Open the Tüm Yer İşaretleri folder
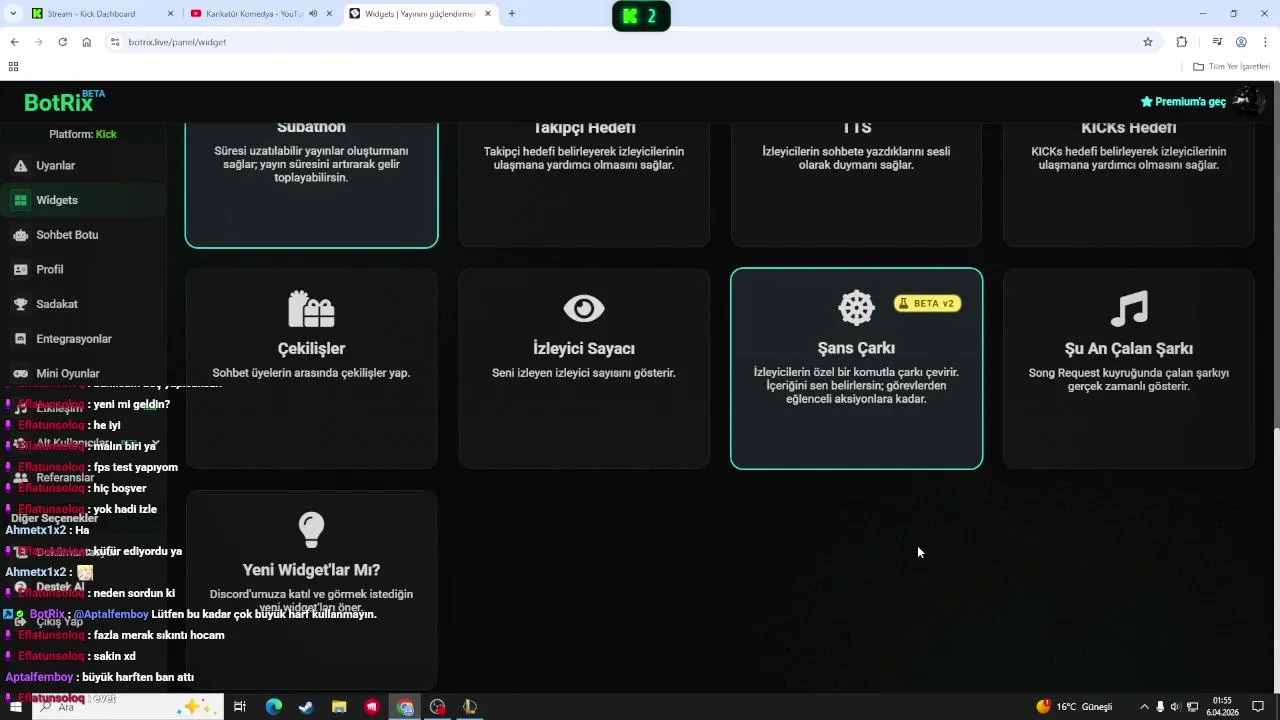Screen dimensions: 1280x720 click(1232, 67)
